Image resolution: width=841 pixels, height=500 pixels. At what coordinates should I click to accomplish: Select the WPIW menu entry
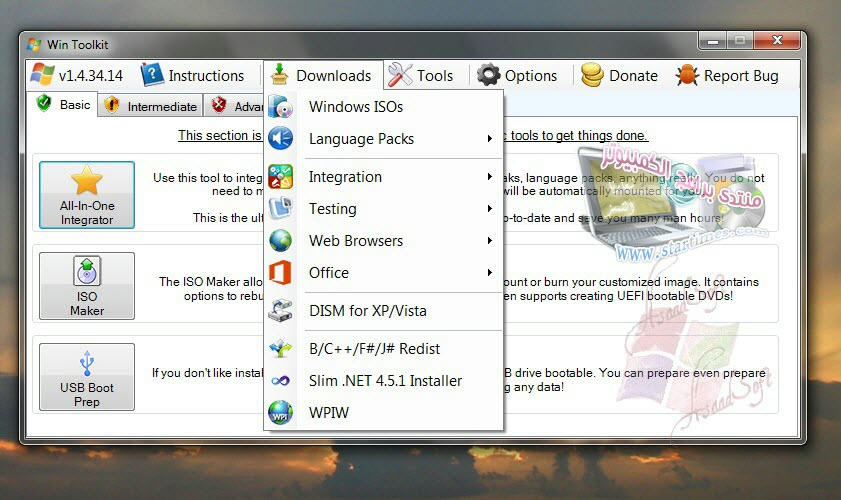(x=383, y=413)
